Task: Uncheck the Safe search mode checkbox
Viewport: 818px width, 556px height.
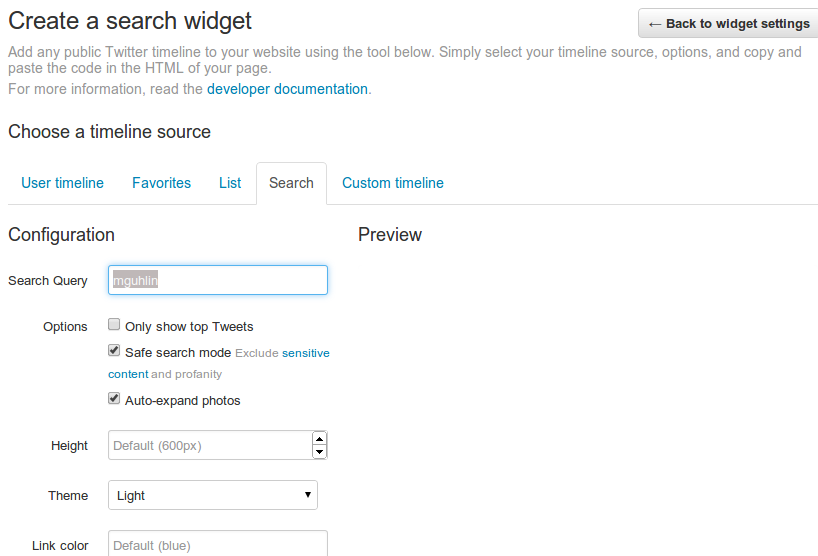Action: point(115,351)
